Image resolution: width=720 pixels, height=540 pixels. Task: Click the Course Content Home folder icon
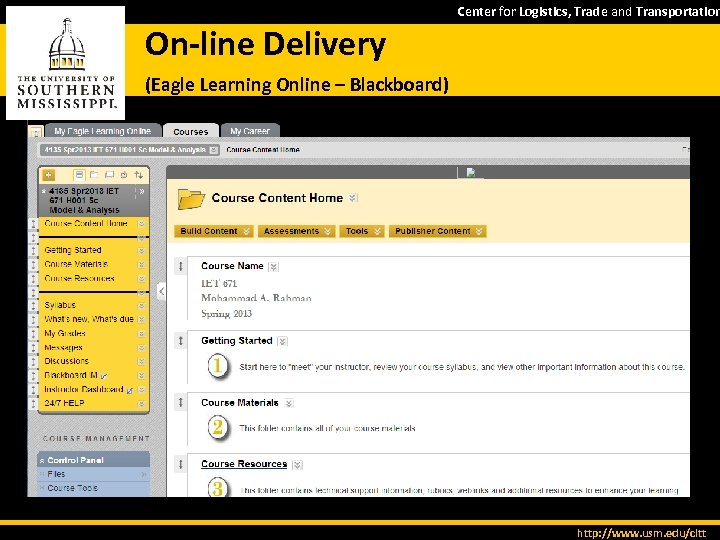(191, 199)
